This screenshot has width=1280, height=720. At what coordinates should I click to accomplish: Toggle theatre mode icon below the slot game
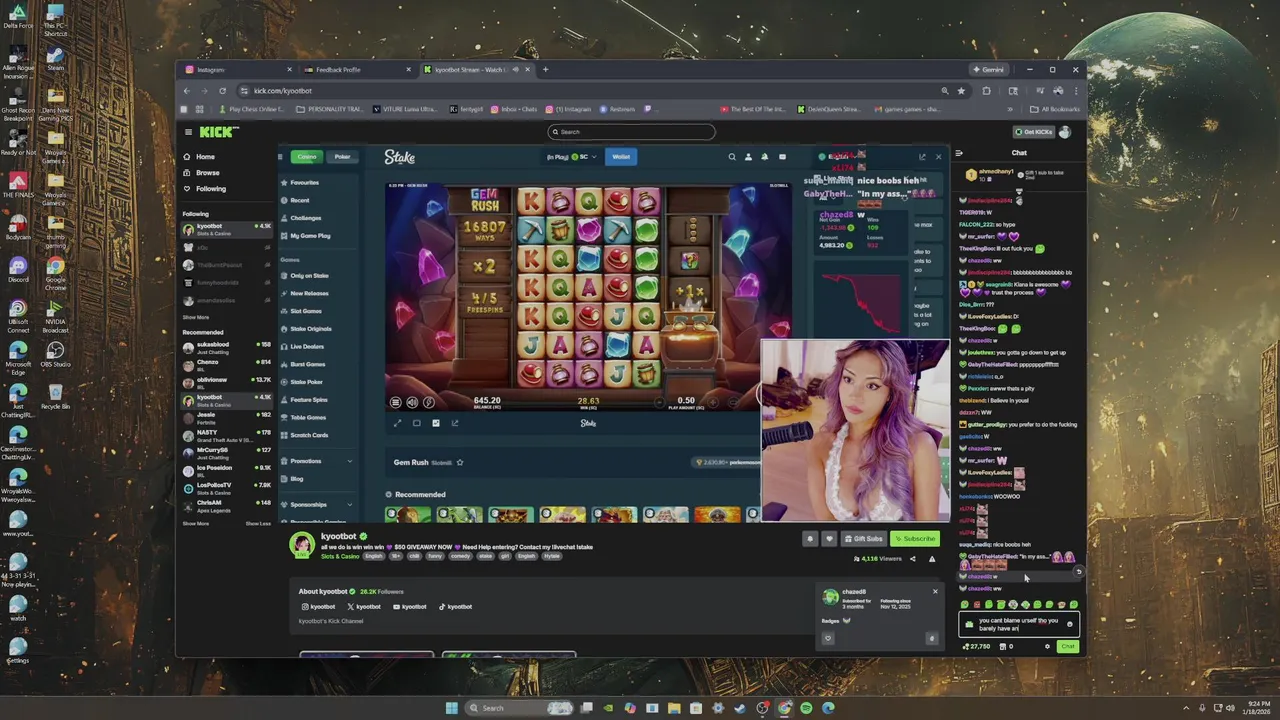pyautogui.click(x=417, y=423)
